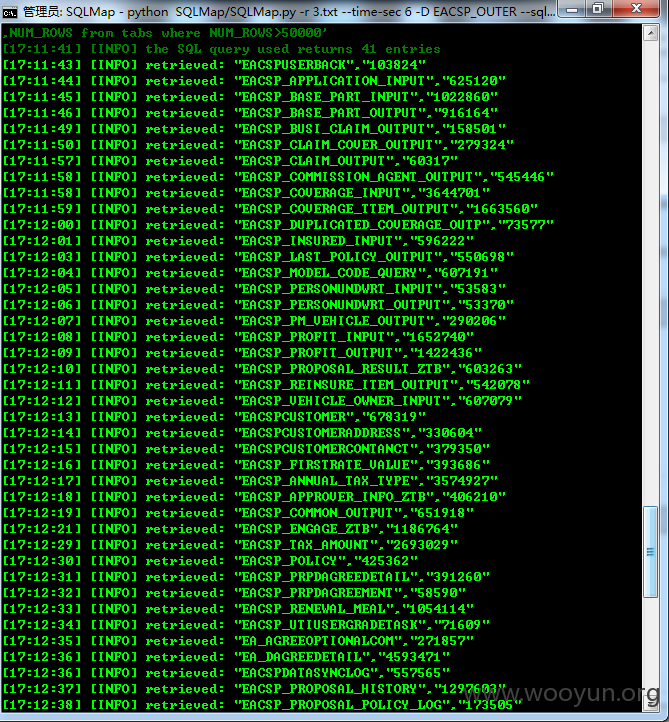Click the EACSP_DUPLICATED_COVERAGE_OUTP entry

point(278,225)
